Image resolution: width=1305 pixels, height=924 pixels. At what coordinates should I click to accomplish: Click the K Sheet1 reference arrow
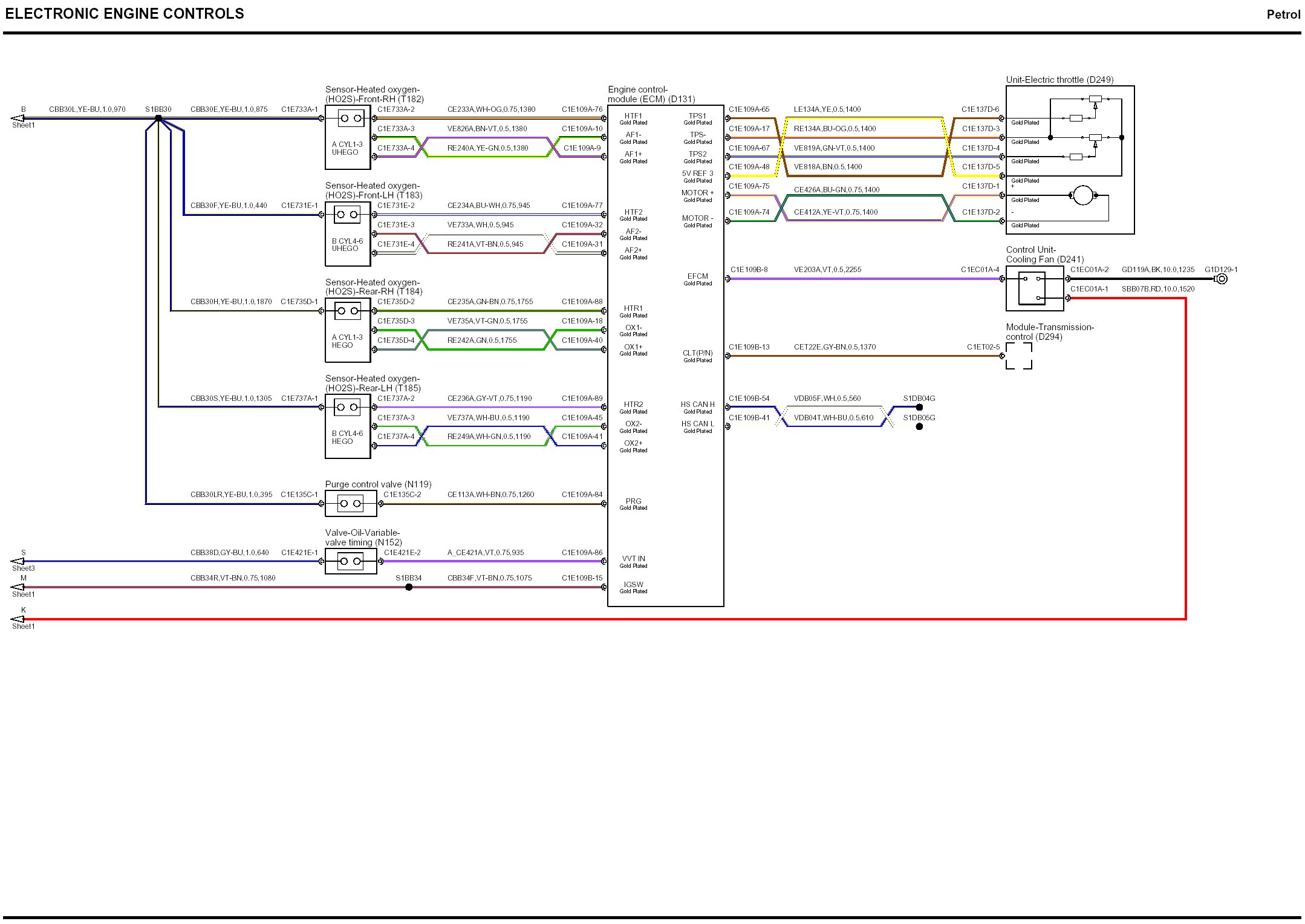coord(18,619)
